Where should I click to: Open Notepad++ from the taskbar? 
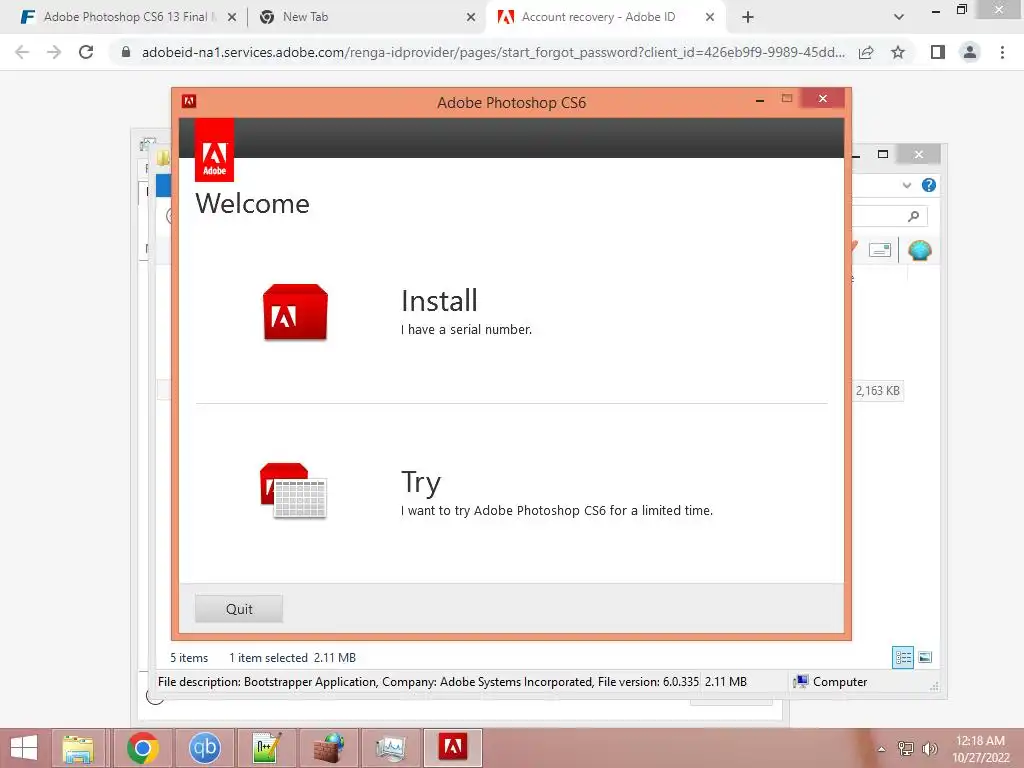266,748
